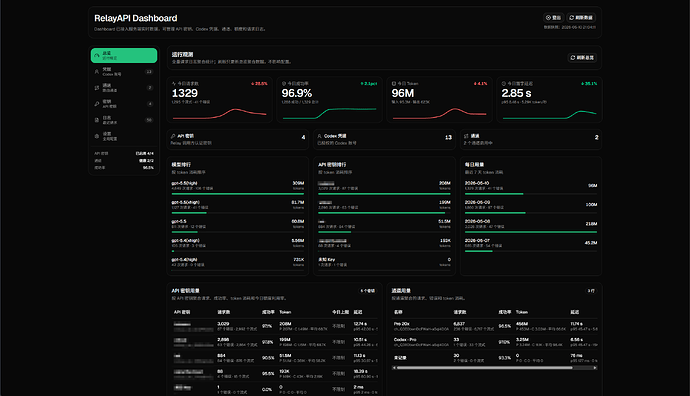
Task: Select the Pro 20x channel row
Action: (x=495, y=326)
